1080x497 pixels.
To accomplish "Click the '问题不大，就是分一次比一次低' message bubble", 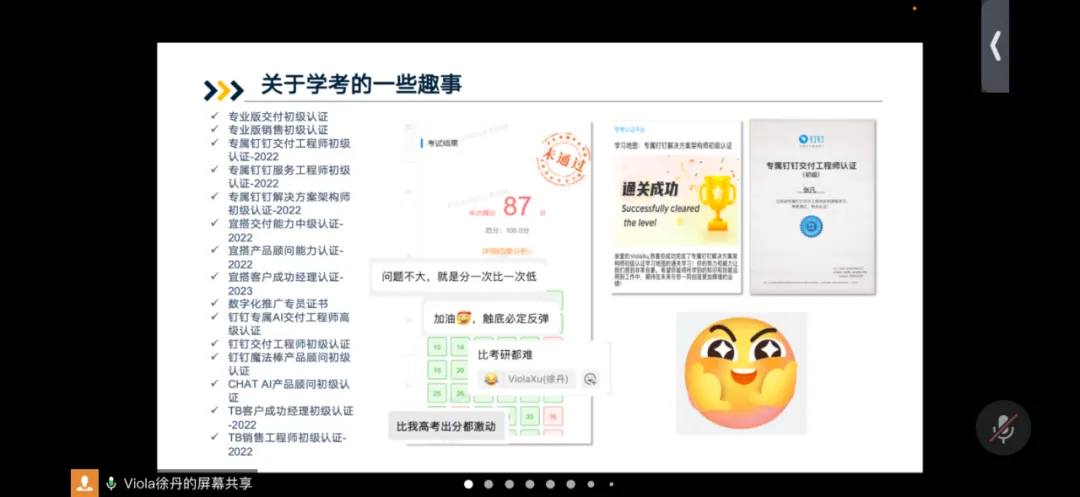I will coord(459,277).
